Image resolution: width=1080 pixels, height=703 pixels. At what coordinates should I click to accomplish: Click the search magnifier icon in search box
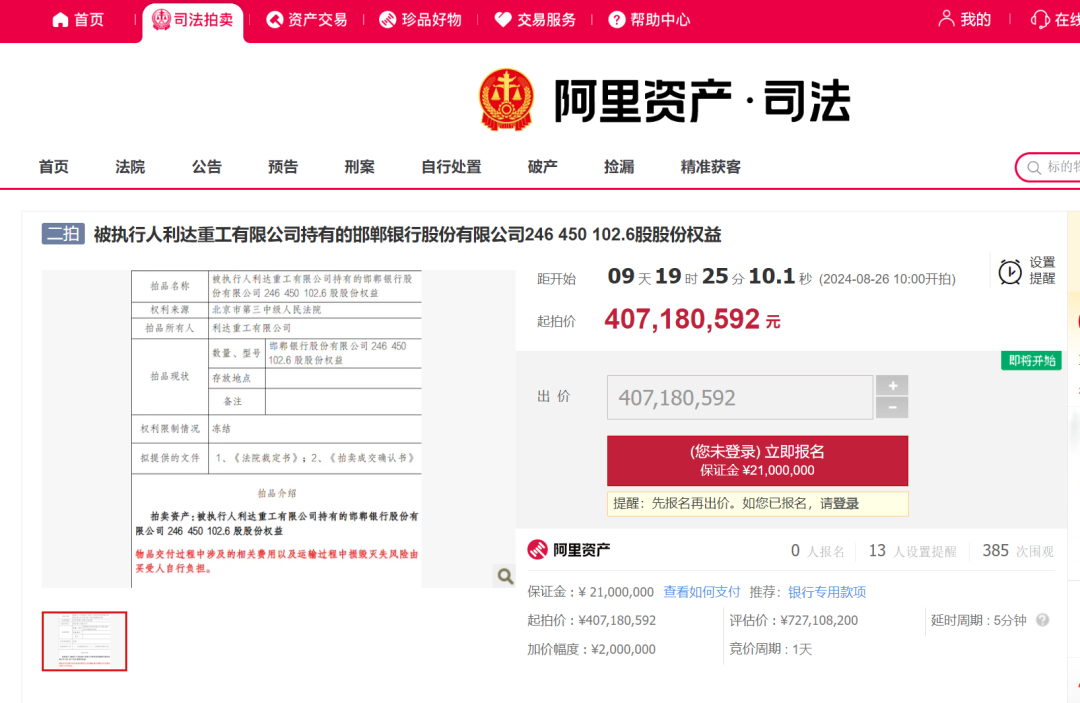click(1034, 167)
